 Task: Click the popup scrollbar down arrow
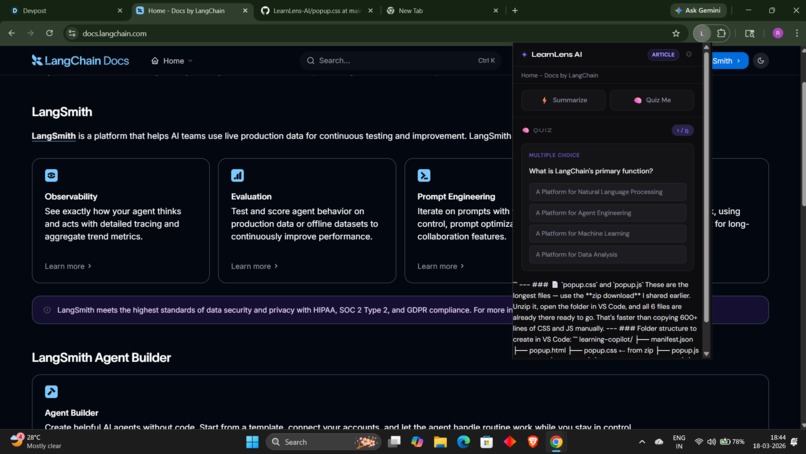coord(706,354)
